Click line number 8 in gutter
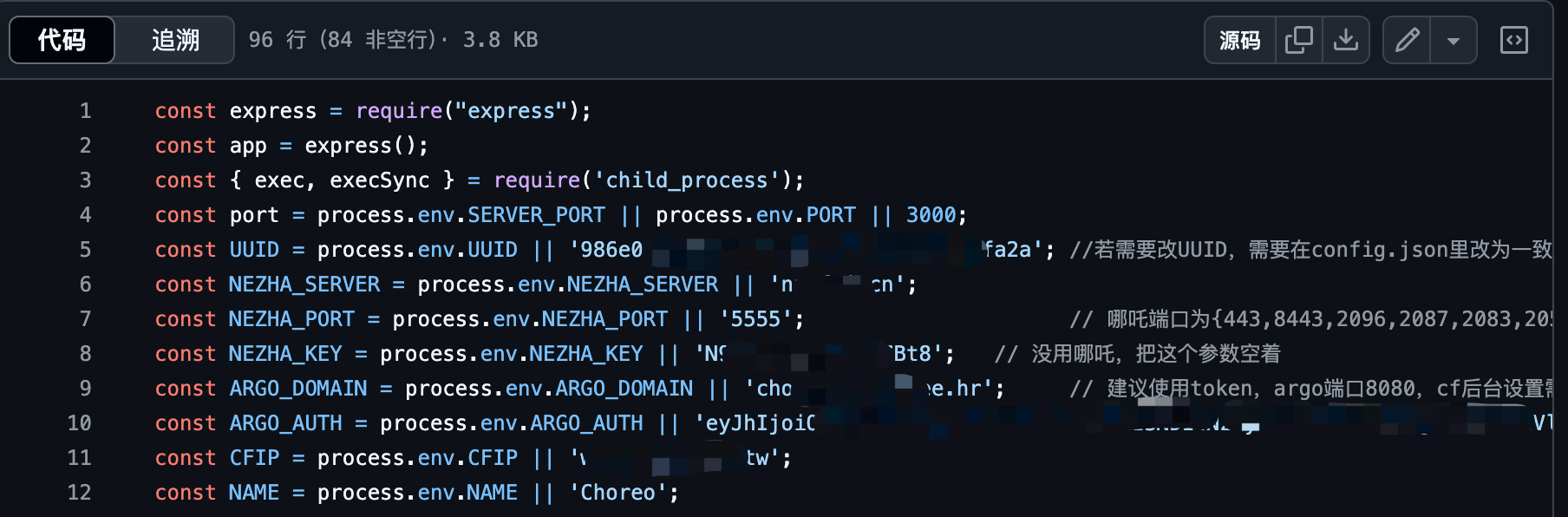The image size is (1568, 517). [x=85, y=354]
